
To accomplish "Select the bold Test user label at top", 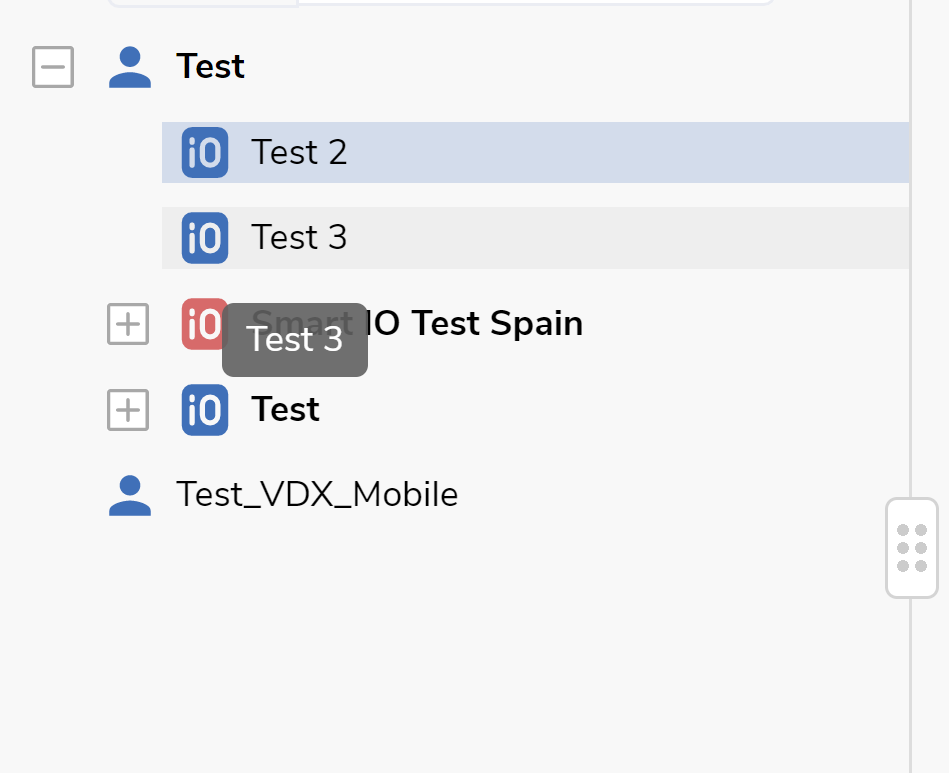I will [x=210, y=67].
